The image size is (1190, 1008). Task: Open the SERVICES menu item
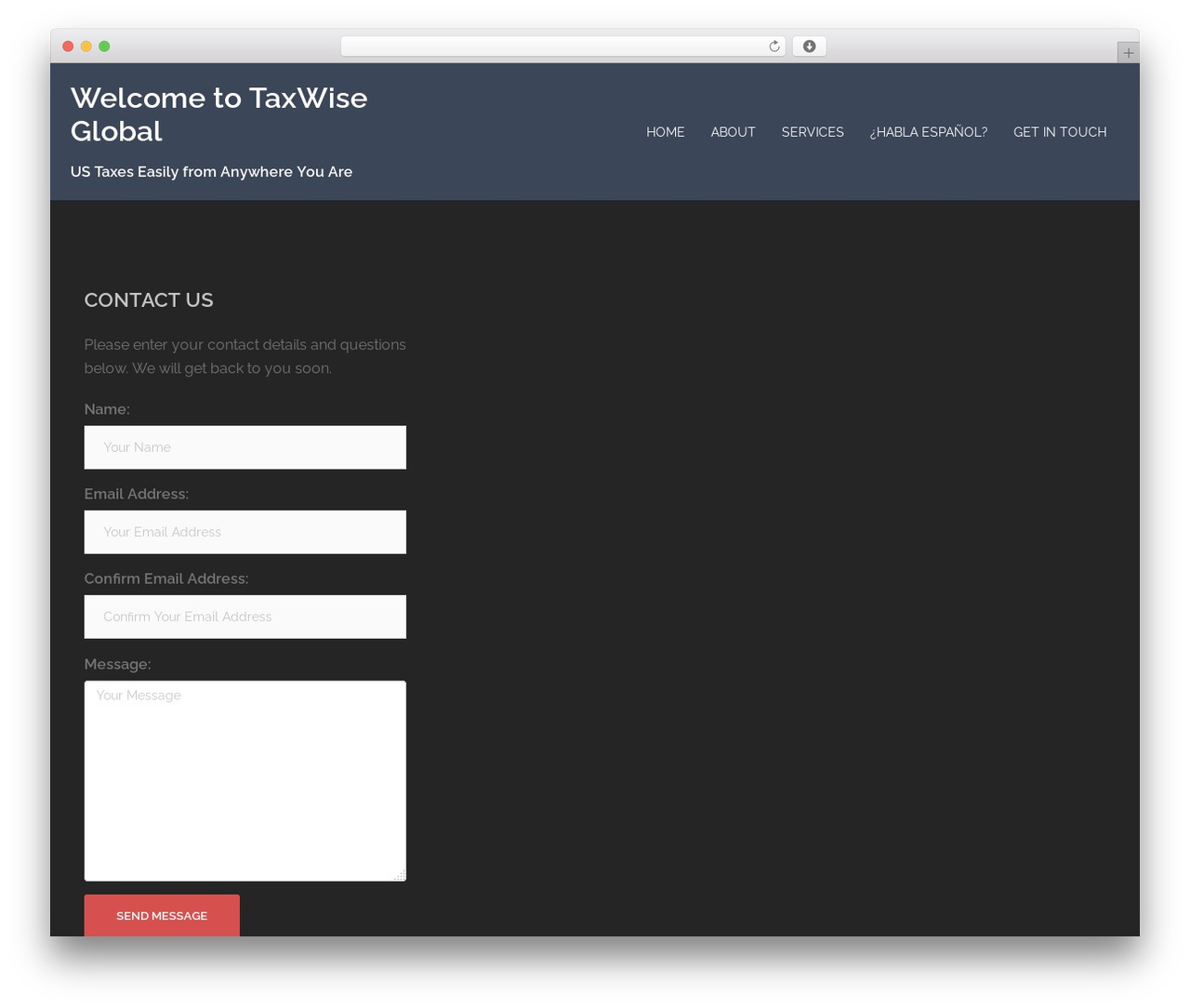click(x=813, y=132)
